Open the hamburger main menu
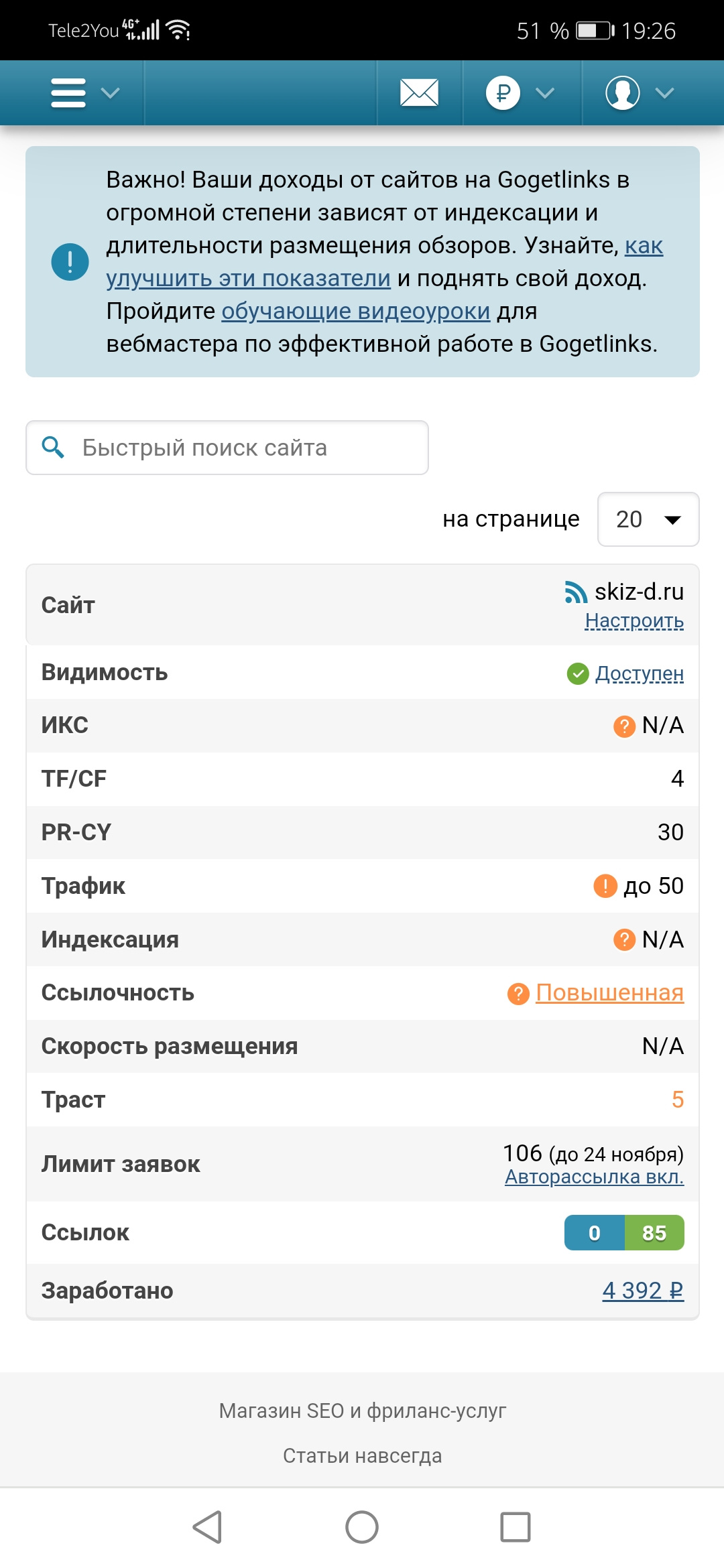 point(68,92)
